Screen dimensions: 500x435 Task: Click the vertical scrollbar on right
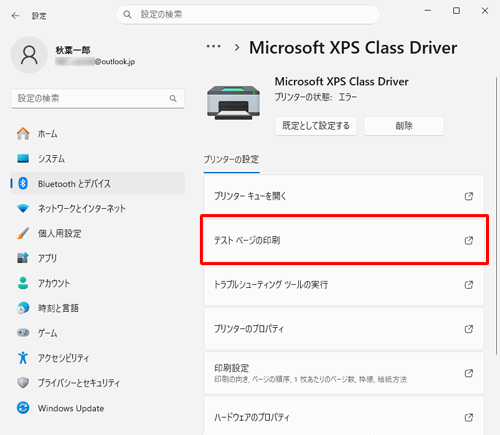[x=496, y=216]
